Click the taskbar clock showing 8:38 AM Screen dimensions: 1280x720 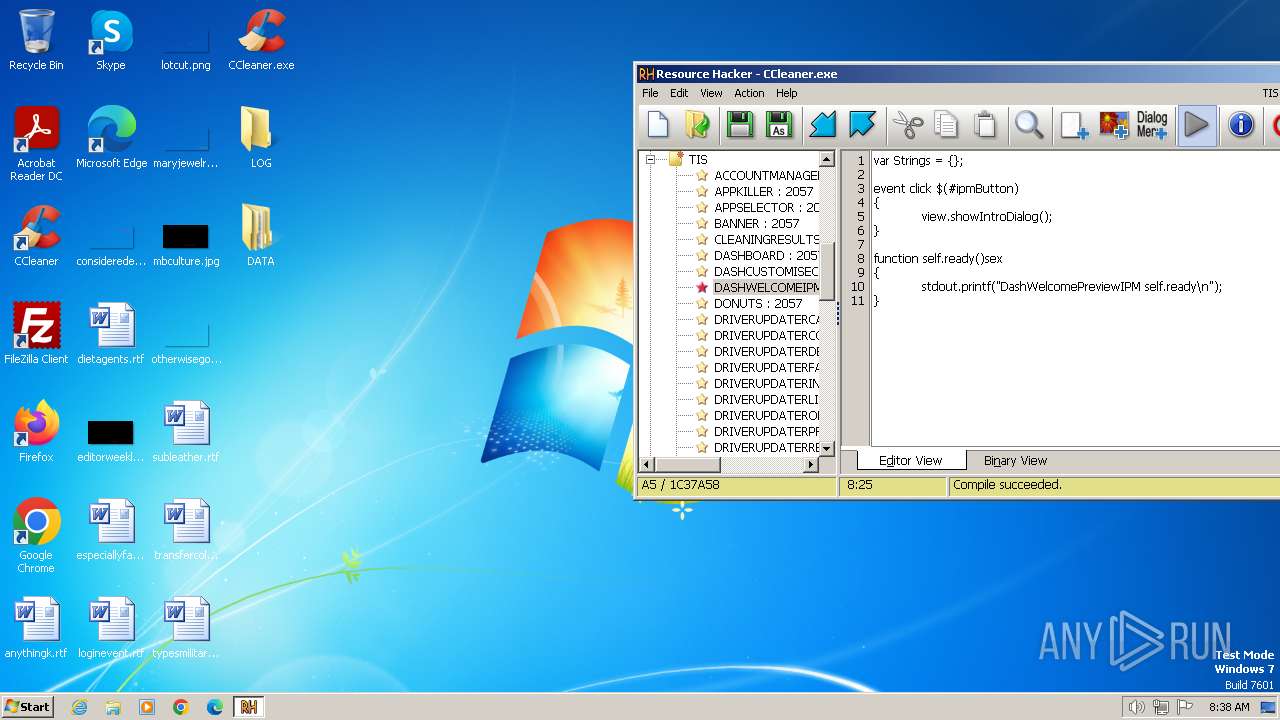pyautogui.click(x=1229, y=707)
